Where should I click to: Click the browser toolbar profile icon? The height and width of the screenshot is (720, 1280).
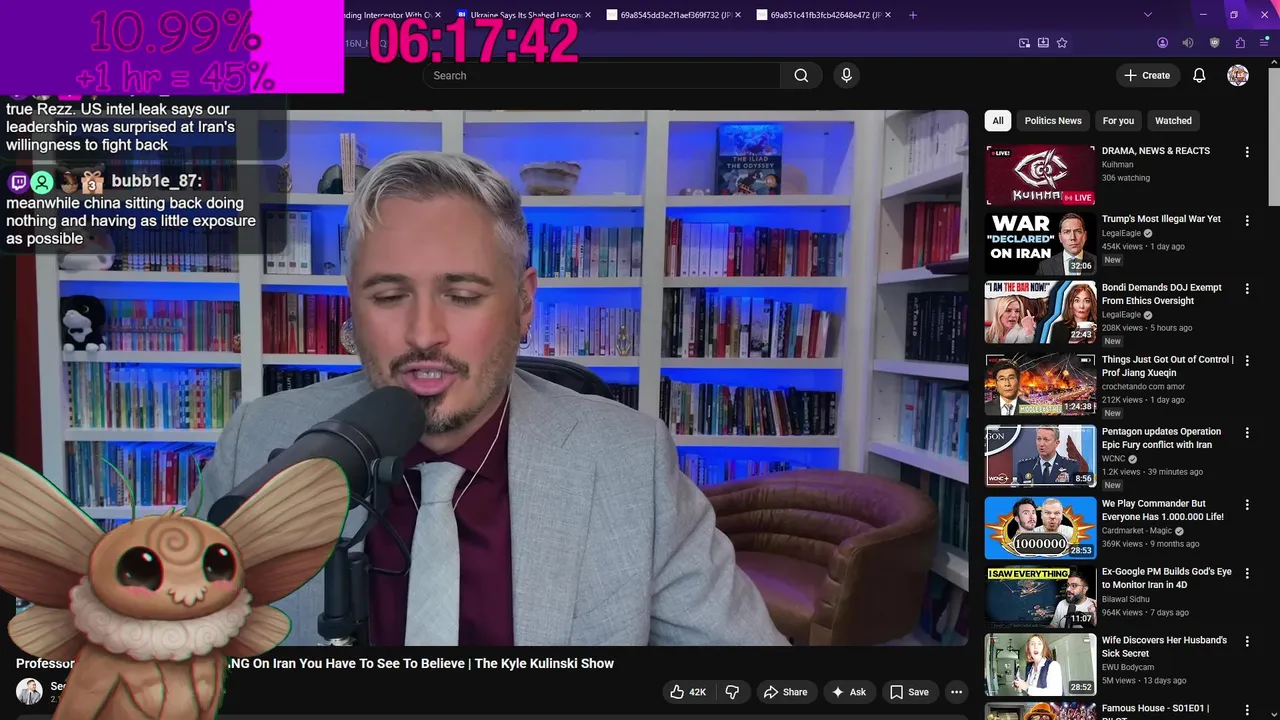coord(1162,43)
